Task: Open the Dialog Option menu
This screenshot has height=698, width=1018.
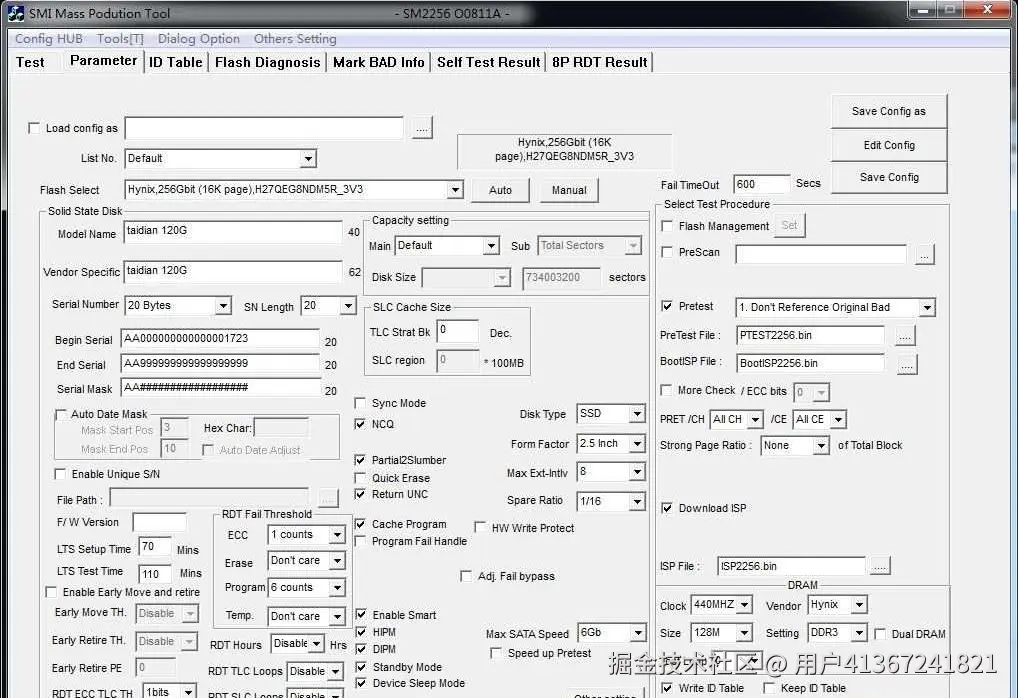Action: 199,38
